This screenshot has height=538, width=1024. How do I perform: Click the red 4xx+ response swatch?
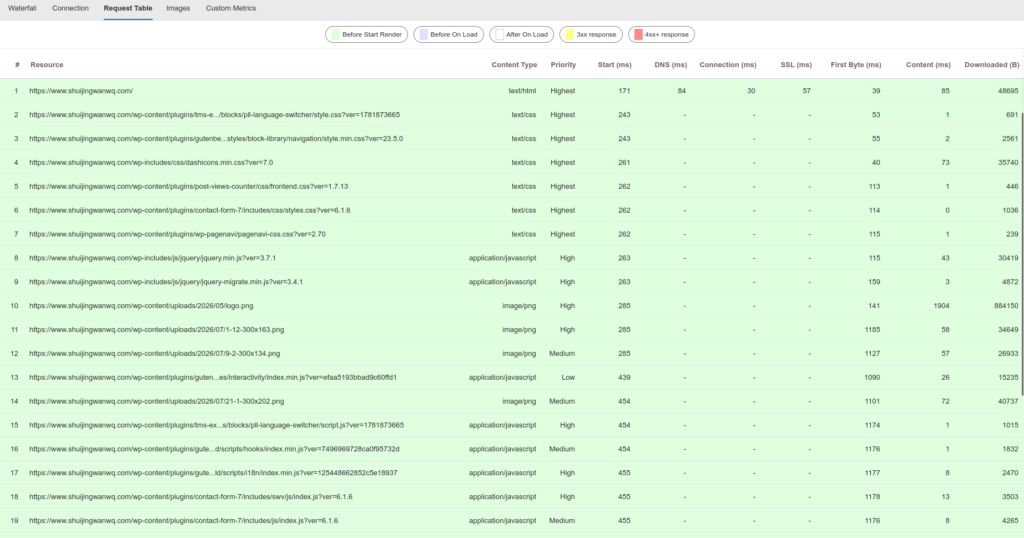[638, 35]
